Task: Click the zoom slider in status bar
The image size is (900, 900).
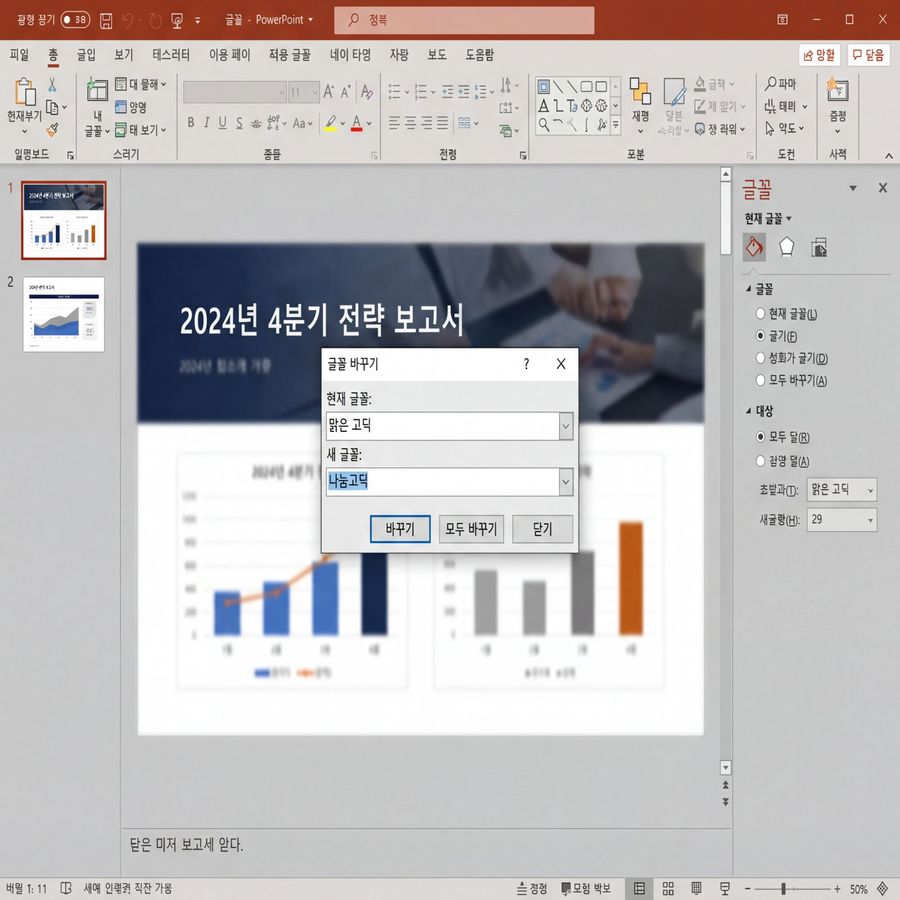Action: click(x=783, y=888)
